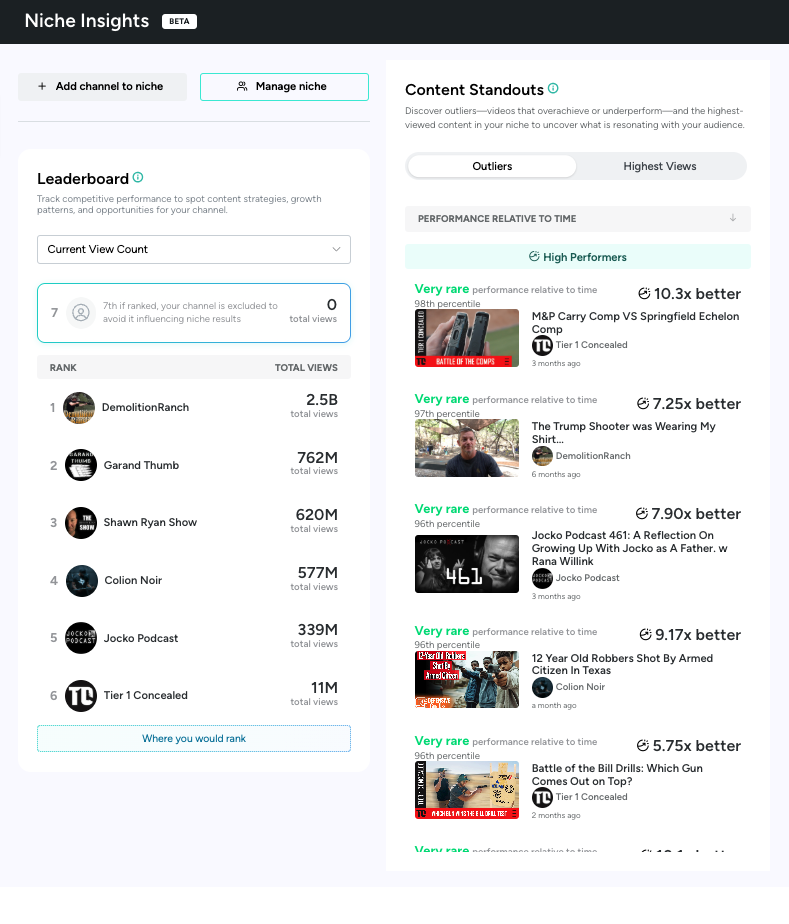Open The Trump Shooter was Wearing My Shirt title
The width and height of the screenshot is (789, 924).
pos(623,433)
